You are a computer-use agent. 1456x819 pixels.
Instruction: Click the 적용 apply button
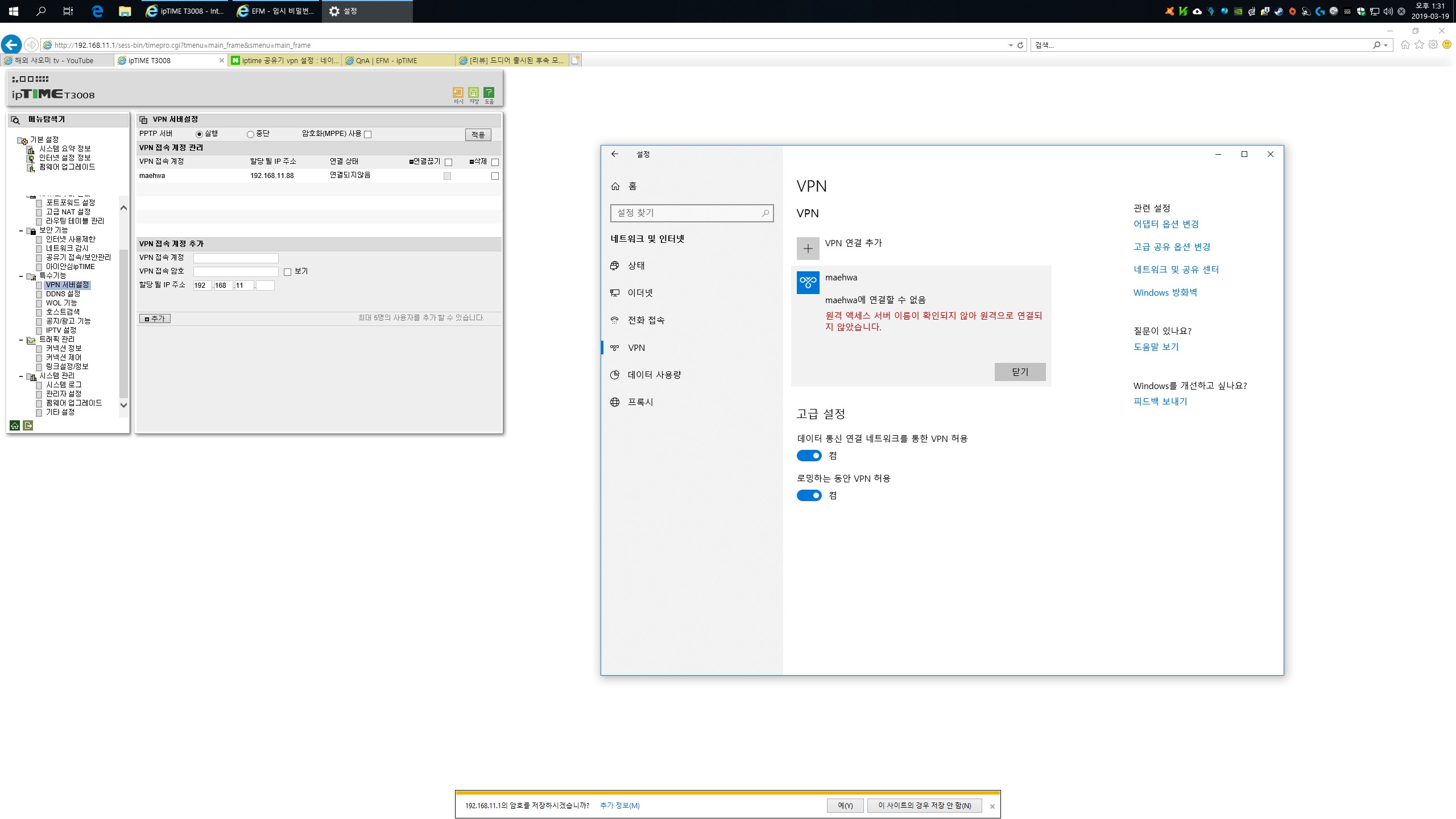tap(478, 135)
